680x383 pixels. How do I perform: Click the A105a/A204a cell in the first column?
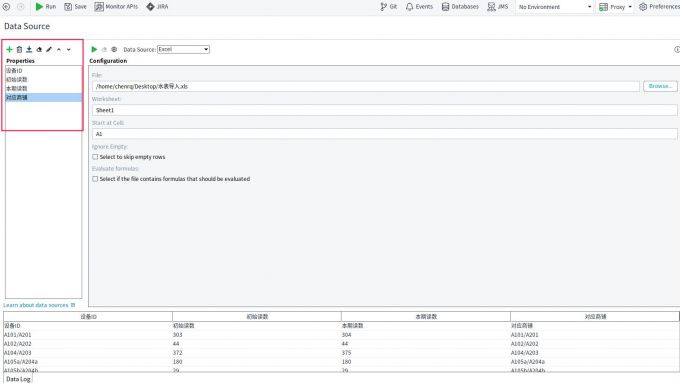click(88, 362)
